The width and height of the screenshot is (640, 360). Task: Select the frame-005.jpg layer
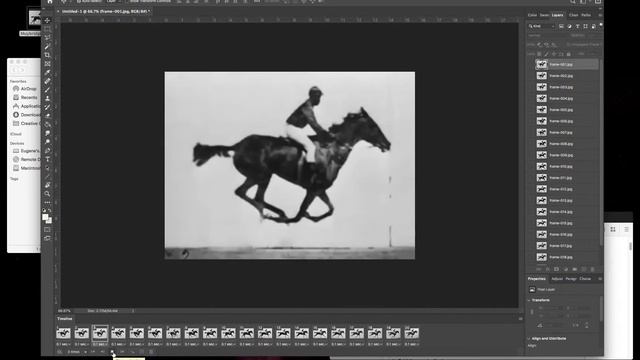pyautogui.click(x=567, y=110)
